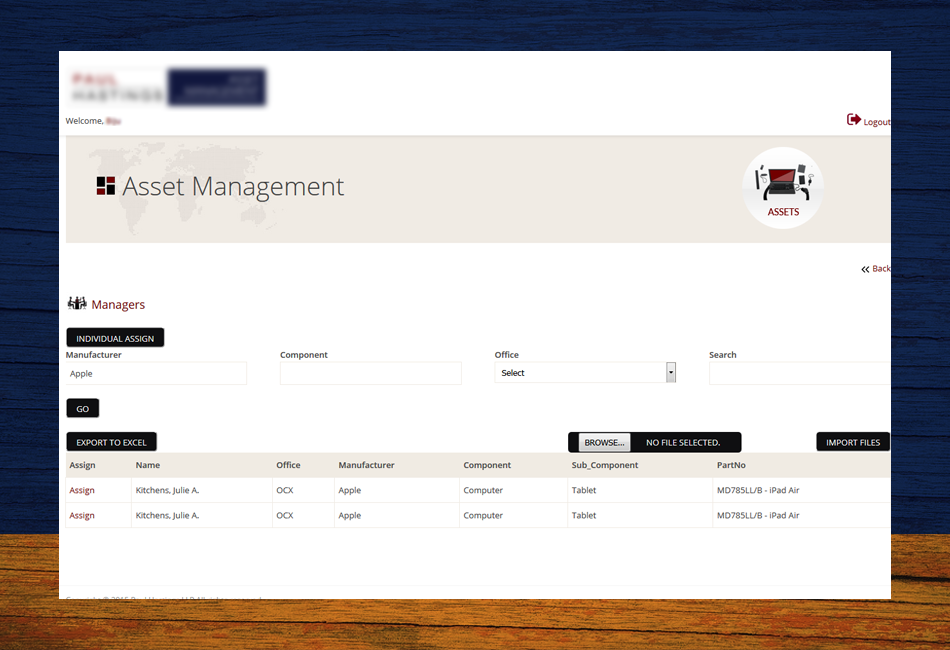Click the Manufacturer input showing Apple

(155, 372)
